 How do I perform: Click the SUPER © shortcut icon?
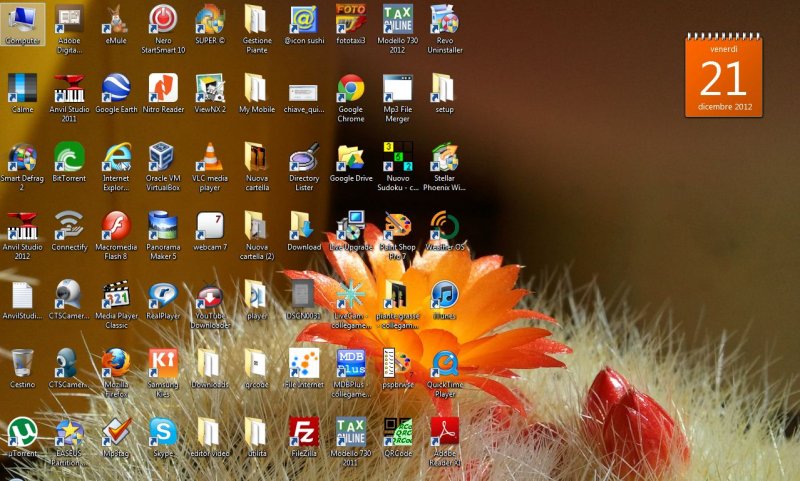pyautogui.click(x=210, y=20)
